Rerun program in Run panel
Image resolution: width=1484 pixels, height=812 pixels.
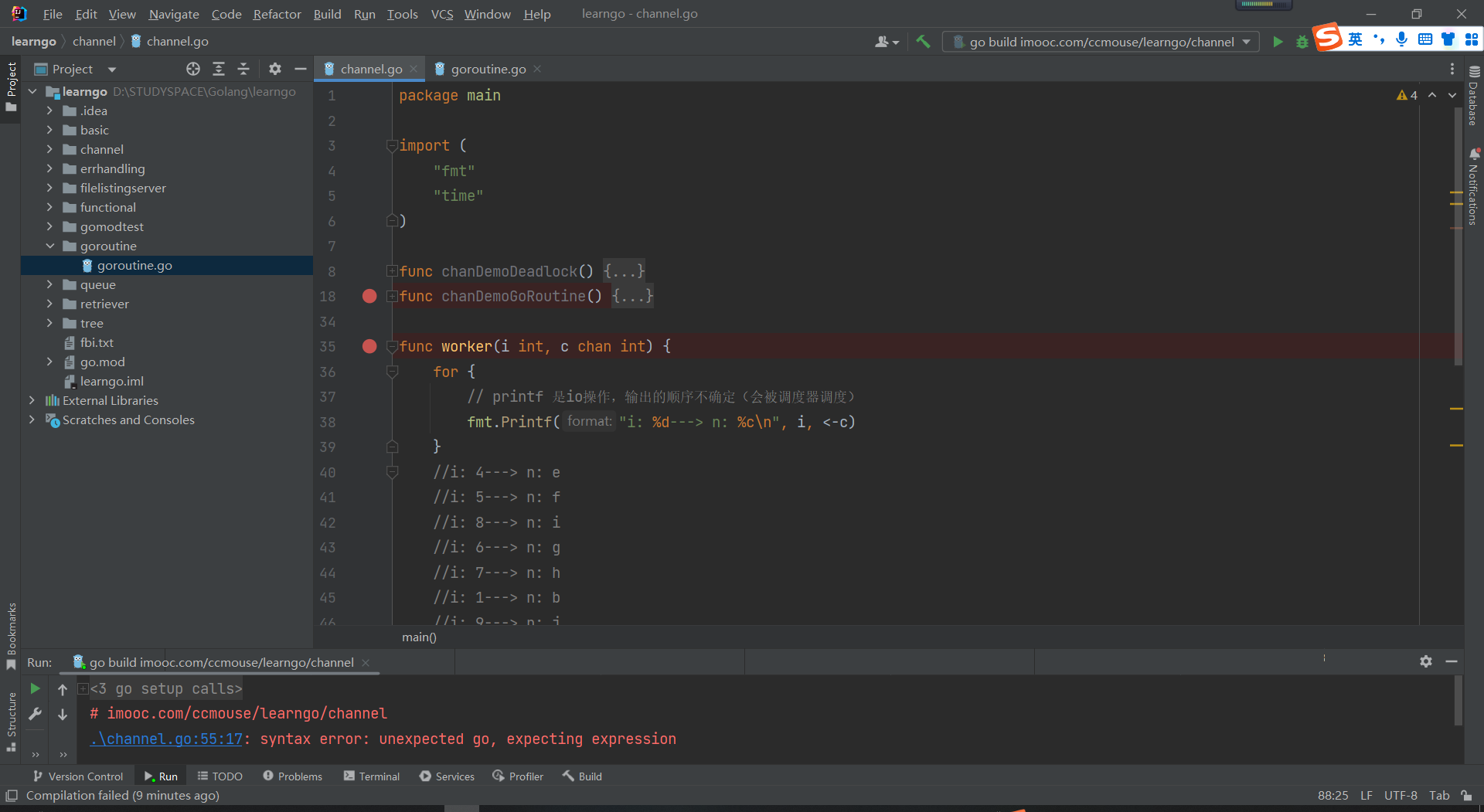pos(35,688)
